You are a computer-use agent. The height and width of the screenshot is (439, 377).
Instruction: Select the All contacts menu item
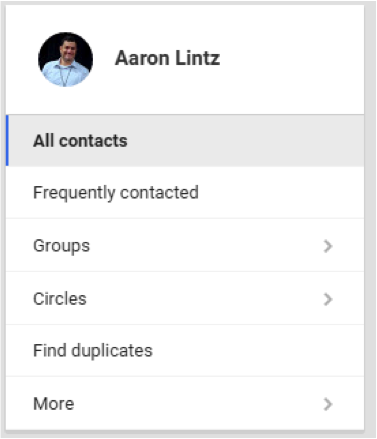tap(185, 140)
